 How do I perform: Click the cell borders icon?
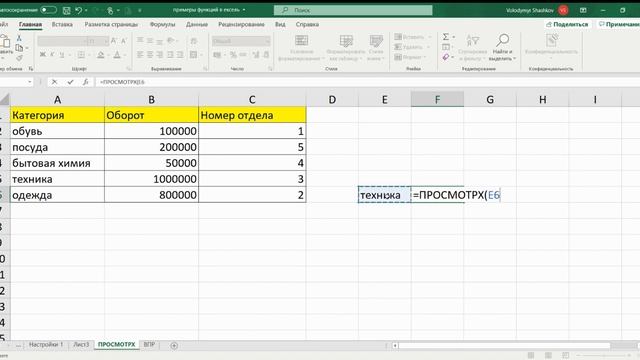click(81, 55)
